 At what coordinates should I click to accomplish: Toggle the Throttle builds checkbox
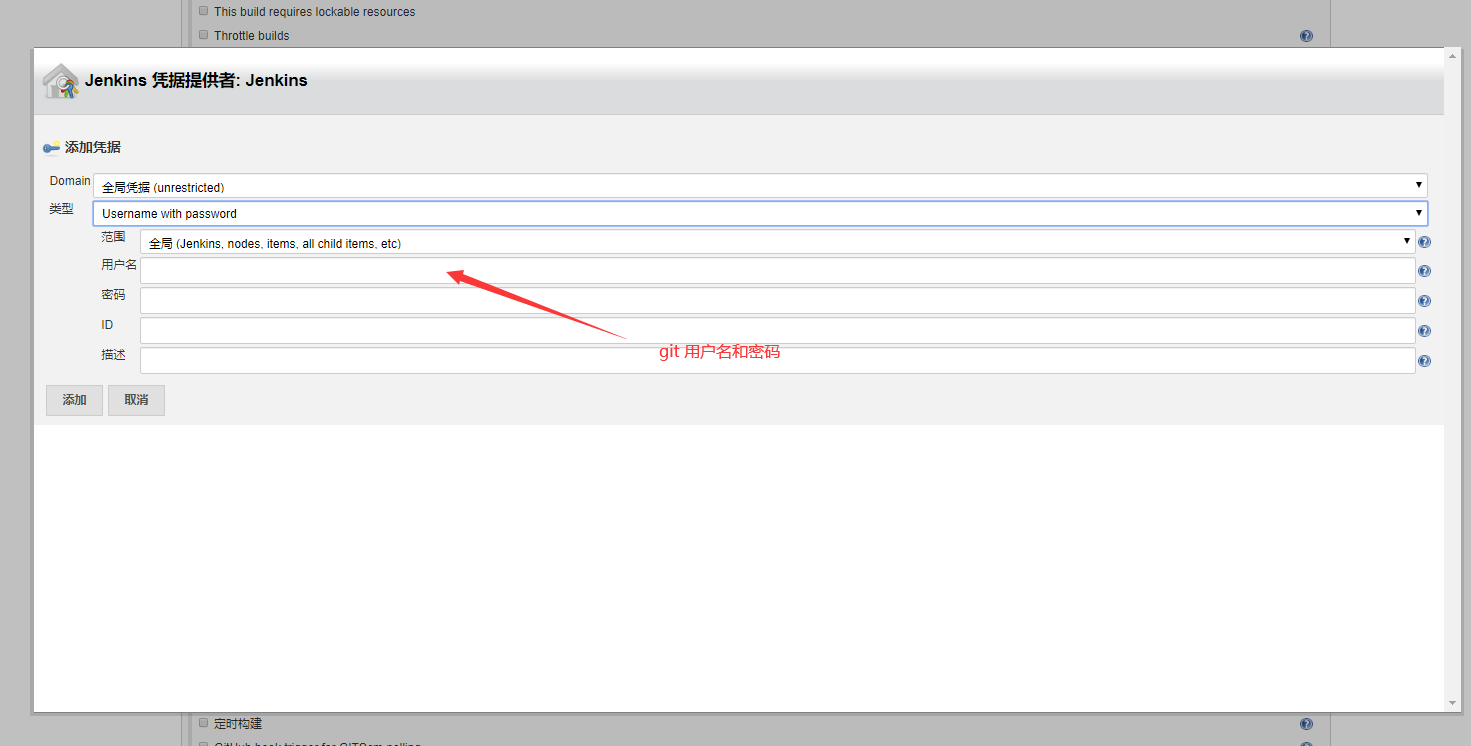point(204,35)
